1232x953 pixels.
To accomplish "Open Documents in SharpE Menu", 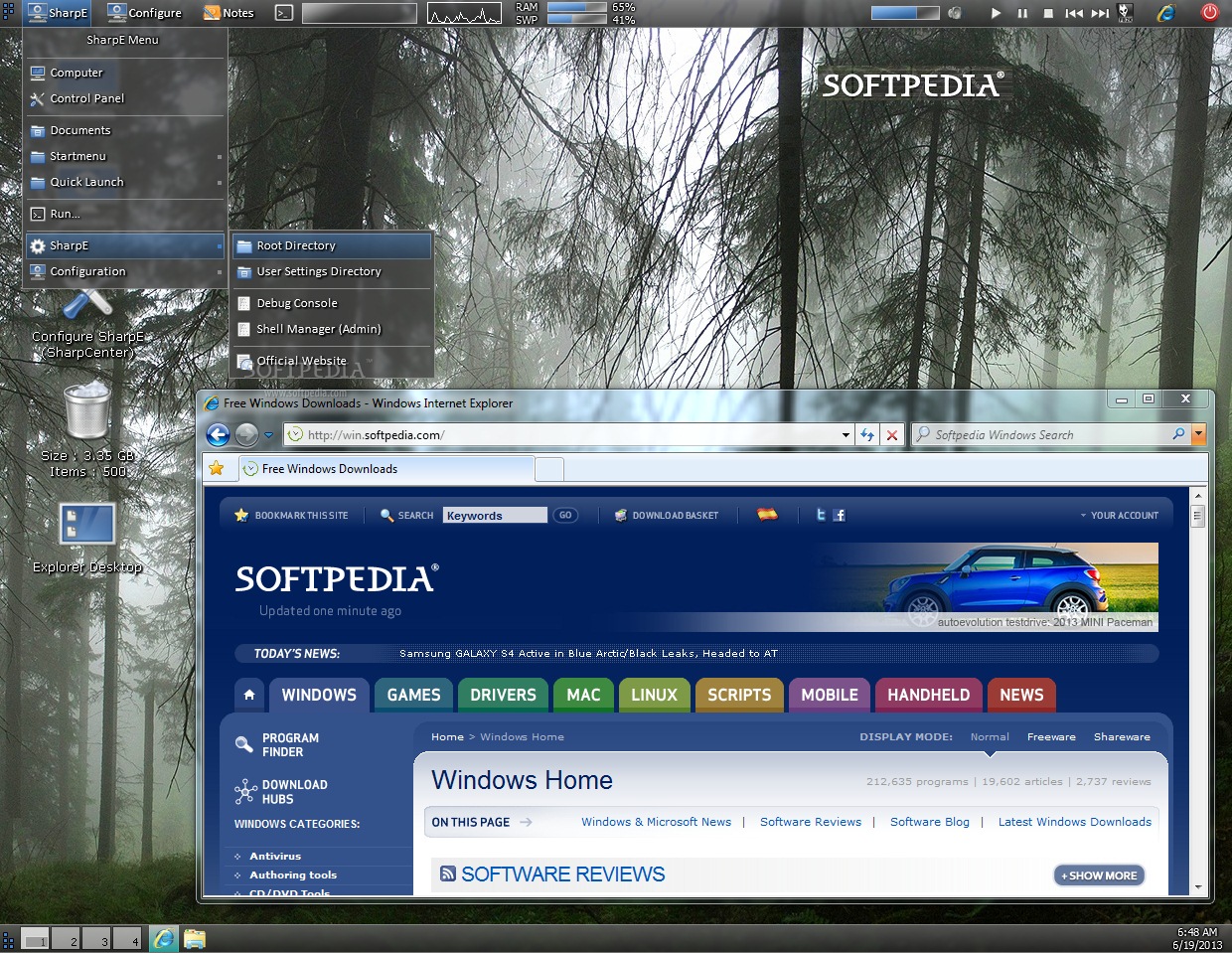I will tap(125, 130).
